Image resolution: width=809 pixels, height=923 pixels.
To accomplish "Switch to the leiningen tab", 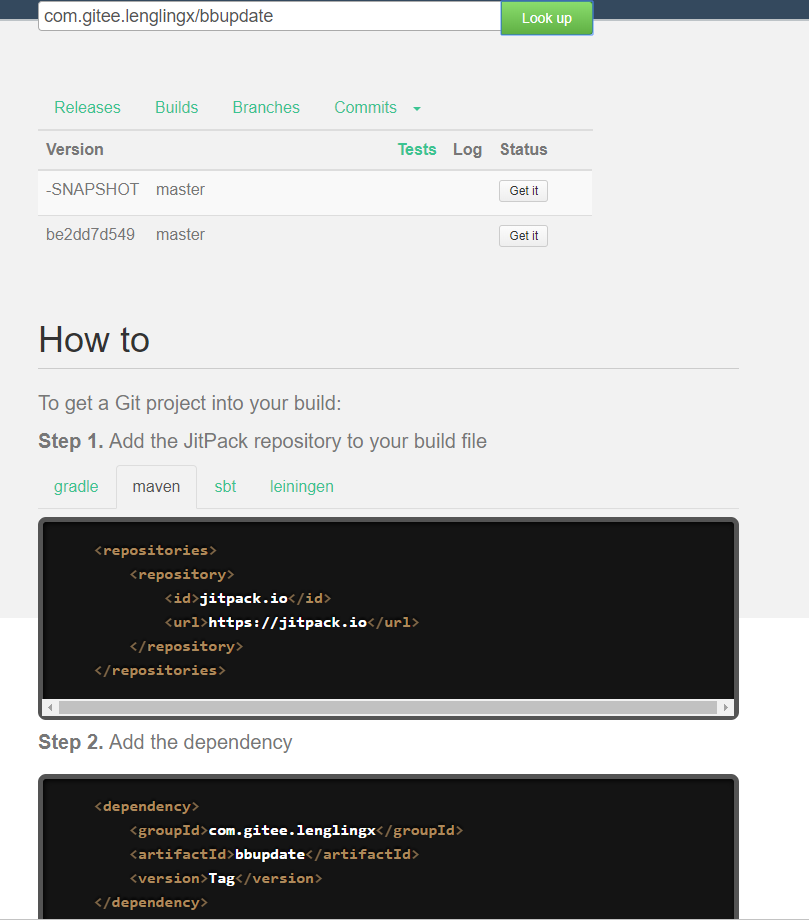I will (x=301, y=487).
